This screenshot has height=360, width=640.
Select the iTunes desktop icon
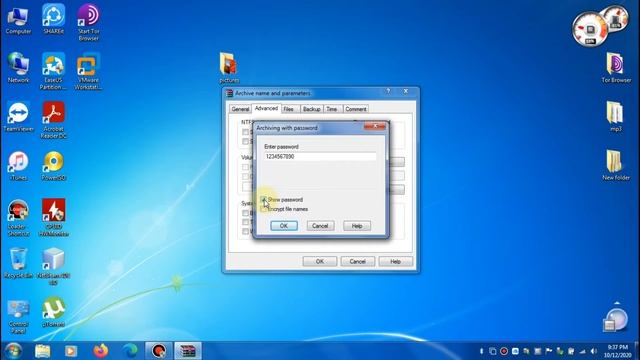click(18, 166)
